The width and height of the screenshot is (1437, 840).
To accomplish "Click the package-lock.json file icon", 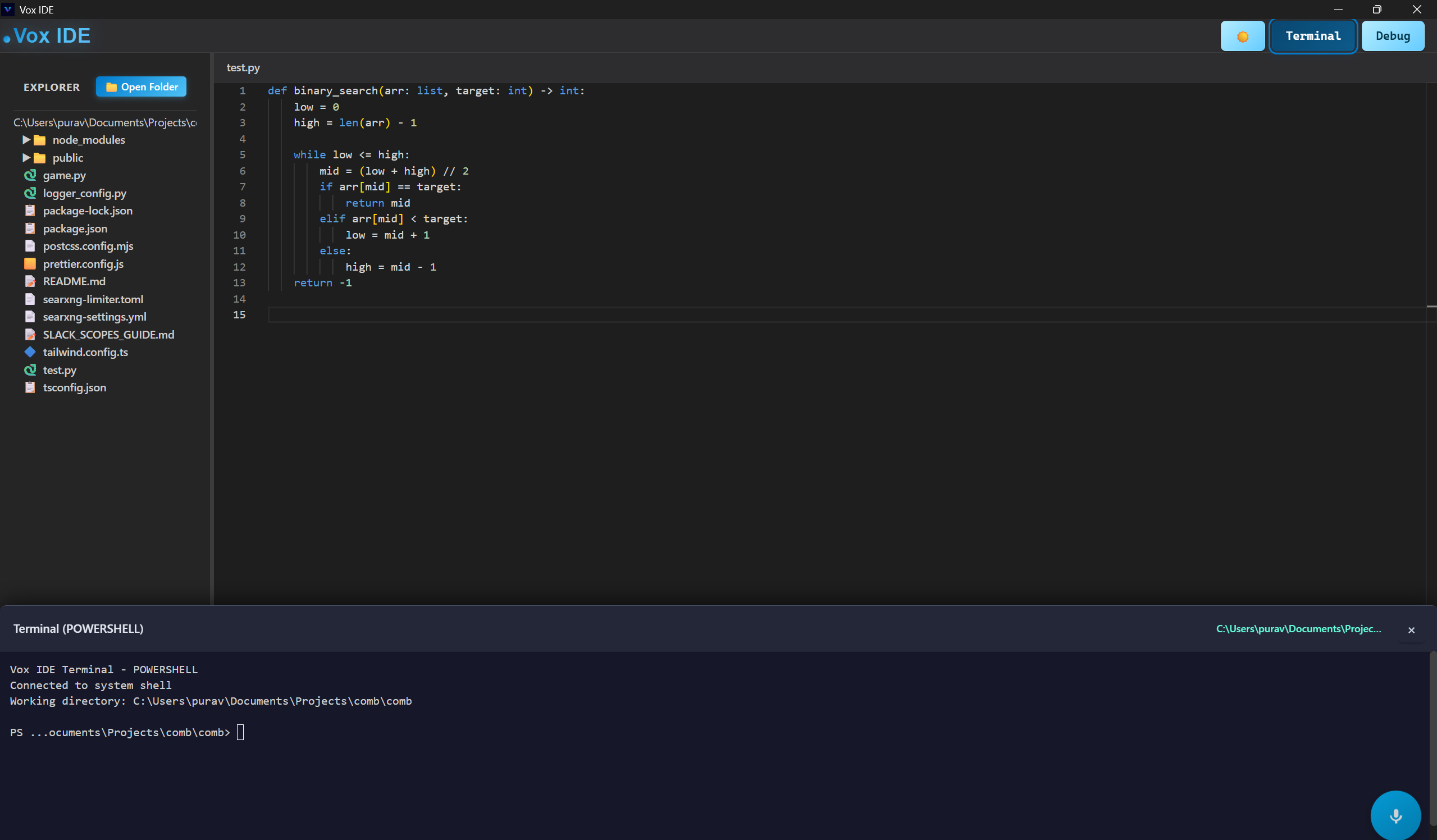I will pyautogui.click(x=30, y=211).
